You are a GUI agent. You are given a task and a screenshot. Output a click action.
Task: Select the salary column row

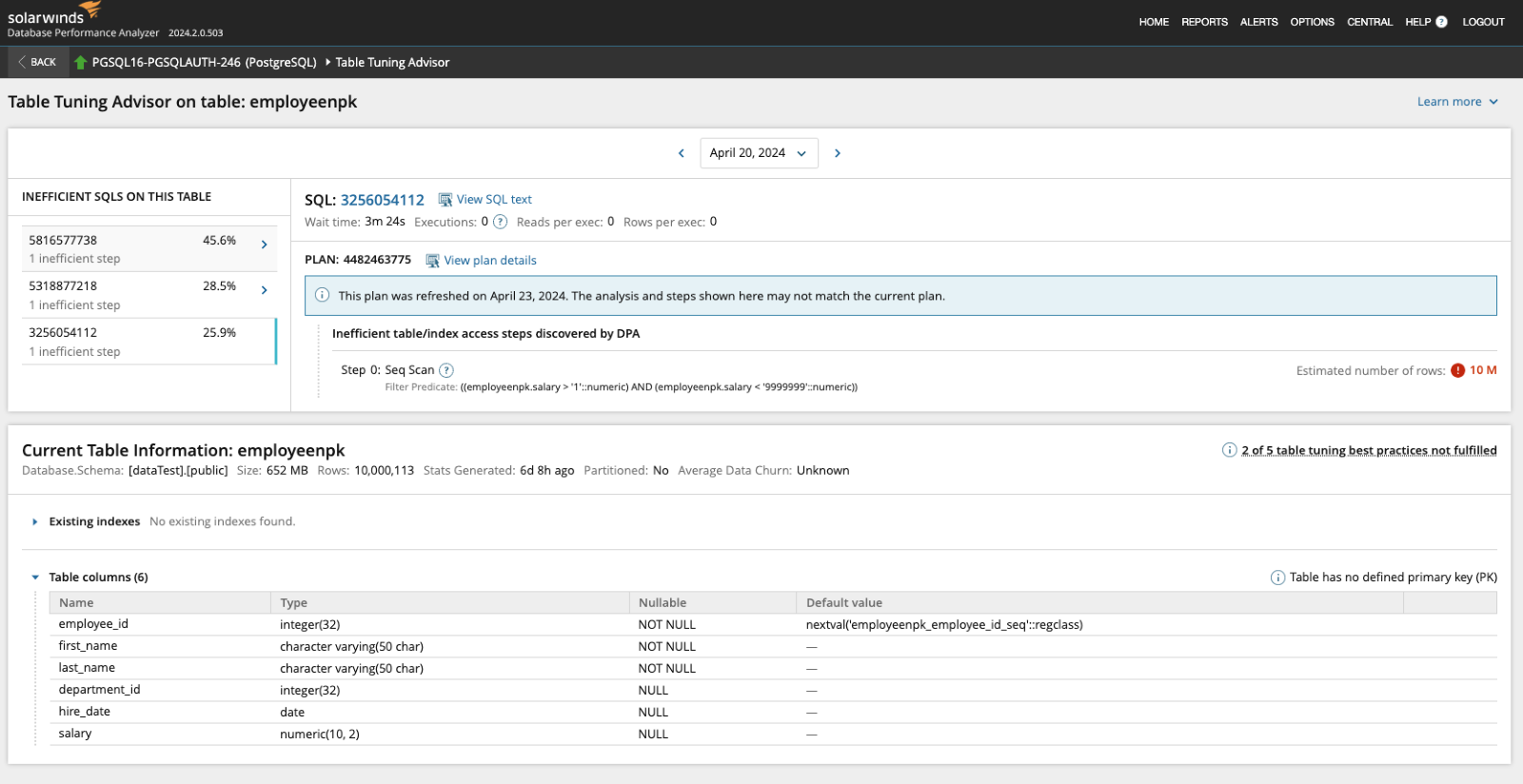773,735
